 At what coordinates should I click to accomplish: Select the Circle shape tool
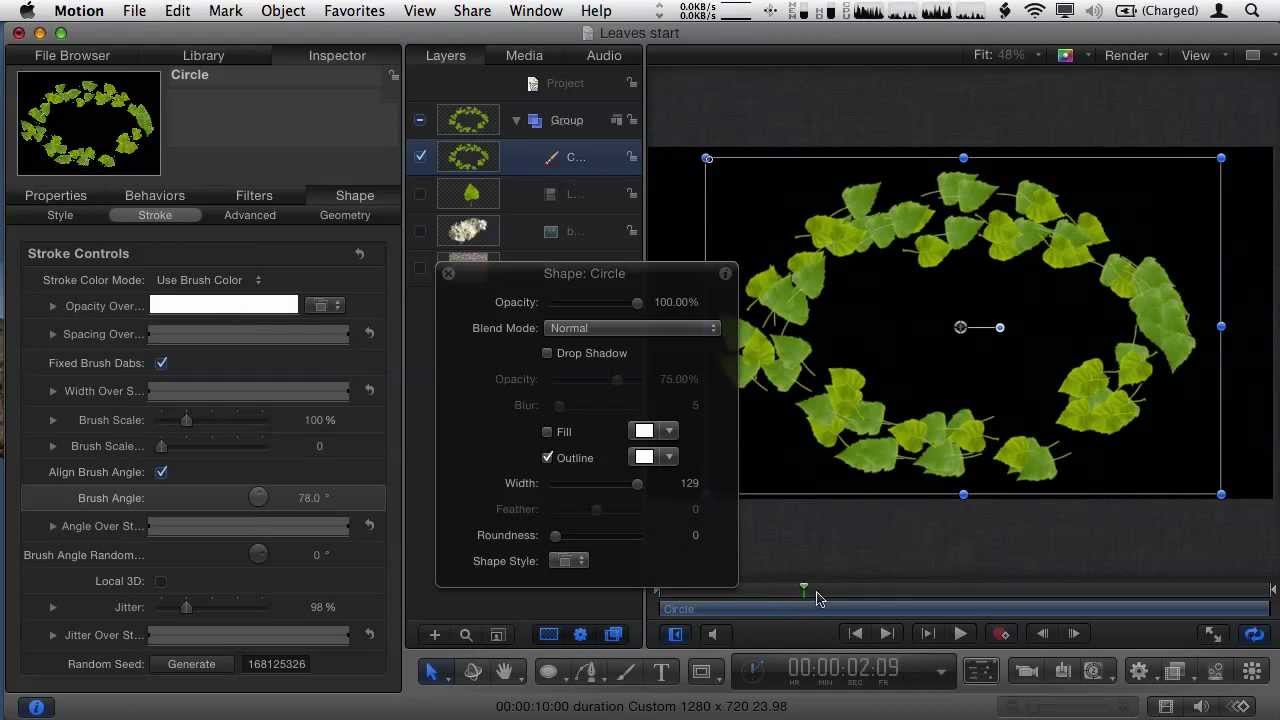click(548, 672)
